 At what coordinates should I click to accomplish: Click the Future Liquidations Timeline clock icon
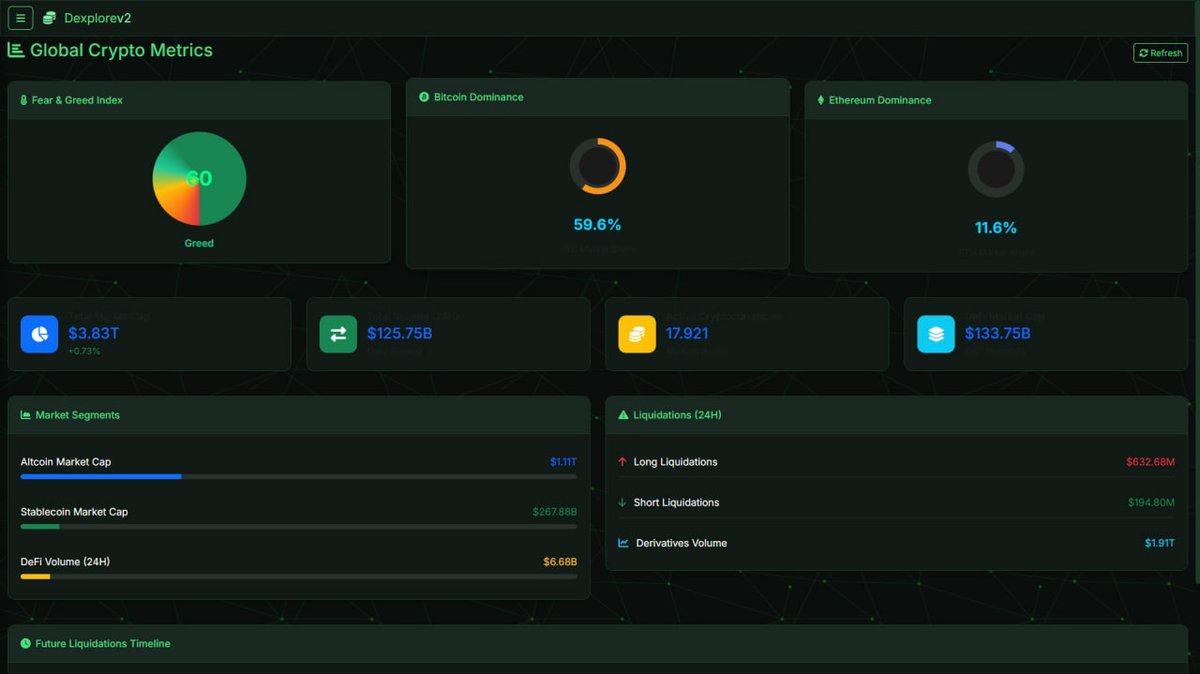click(x=25, y=644)
